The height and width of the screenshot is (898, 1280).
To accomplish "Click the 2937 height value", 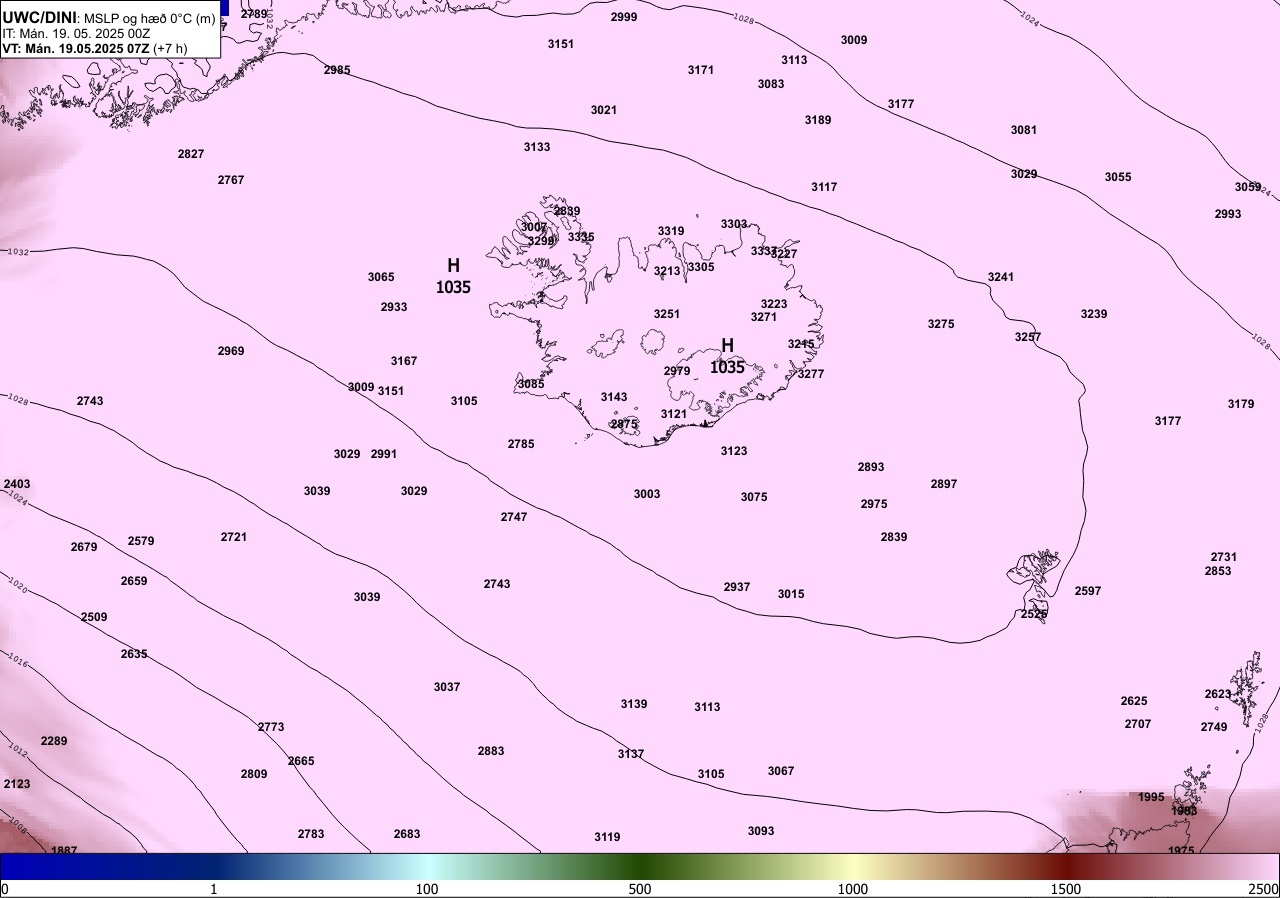I will [x=737, y=587].
